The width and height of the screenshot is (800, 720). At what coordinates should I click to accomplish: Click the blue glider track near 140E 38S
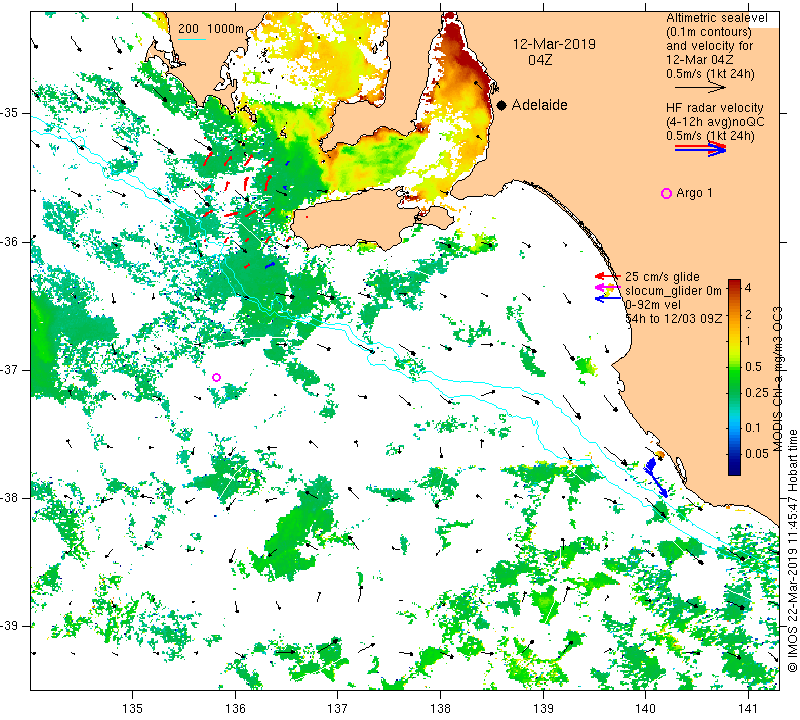(656, 478)
